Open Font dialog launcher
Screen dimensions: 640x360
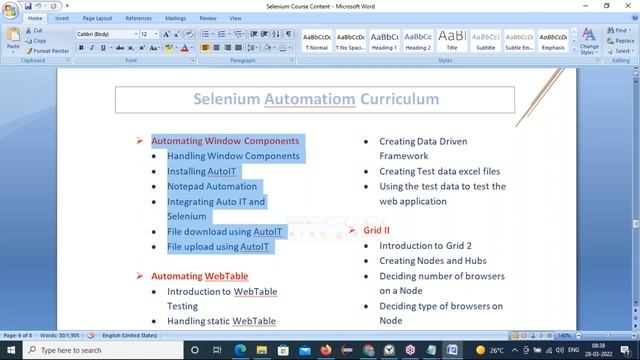point(193,60)
